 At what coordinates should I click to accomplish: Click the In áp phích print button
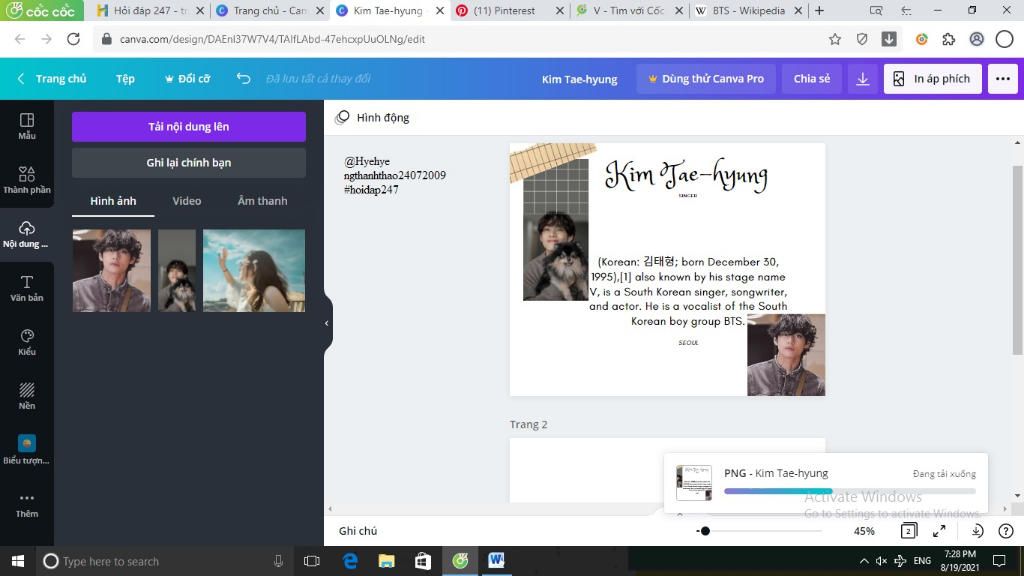(x=933, y=78)
